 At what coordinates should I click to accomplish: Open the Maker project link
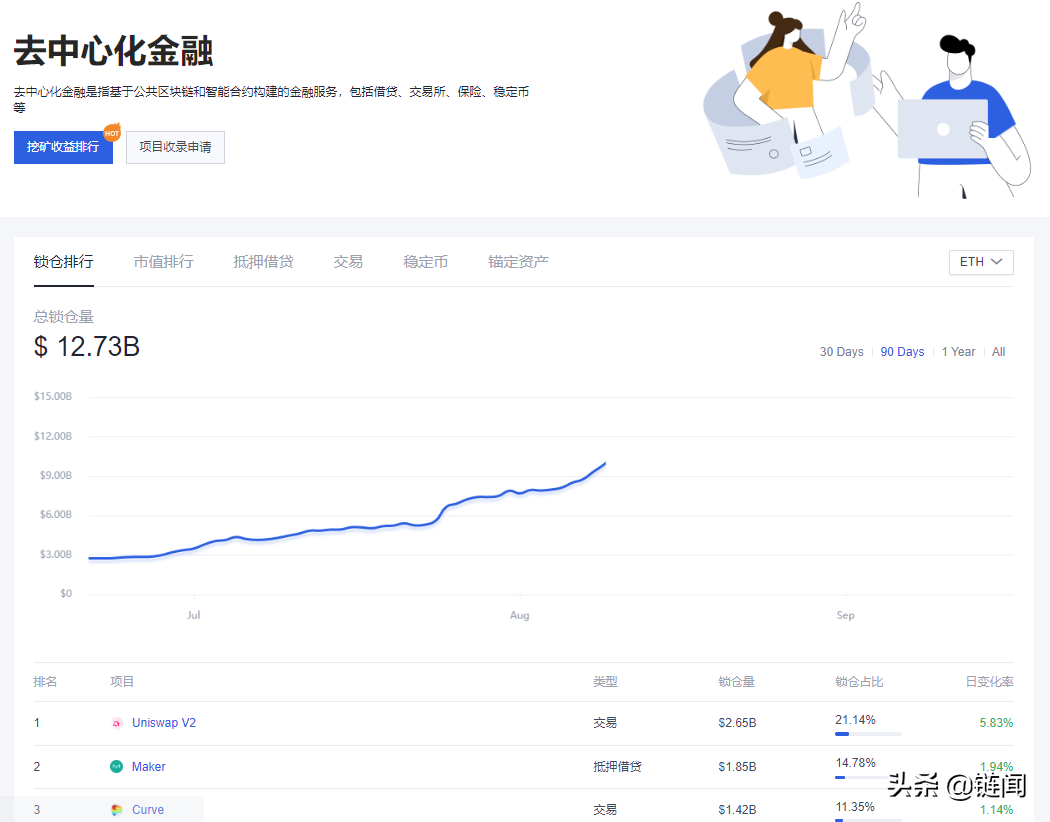pos(149,767)
